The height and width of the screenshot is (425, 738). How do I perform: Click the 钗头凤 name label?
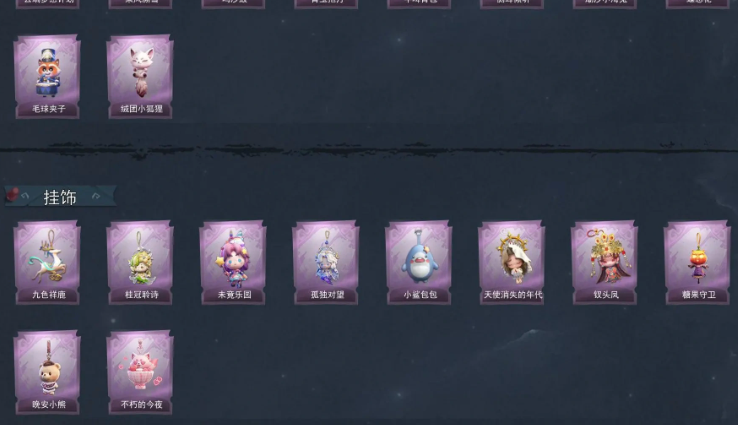(x=606, y=295)
